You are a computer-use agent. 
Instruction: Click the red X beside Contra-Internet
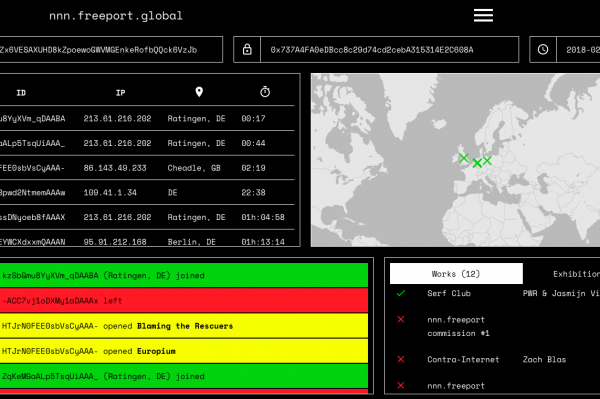[x=401, y=359]
